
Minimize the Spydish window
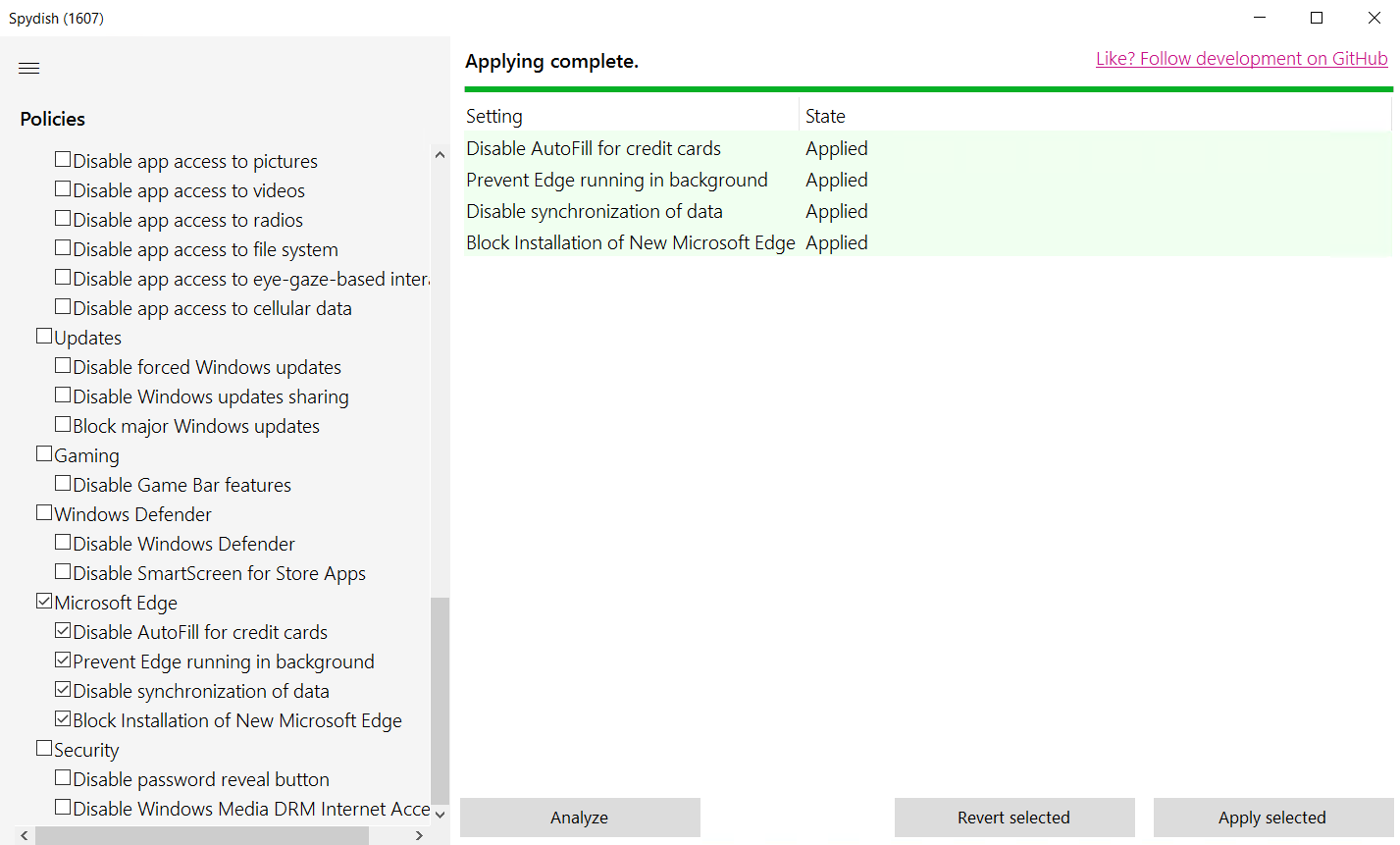[1260, 18]
